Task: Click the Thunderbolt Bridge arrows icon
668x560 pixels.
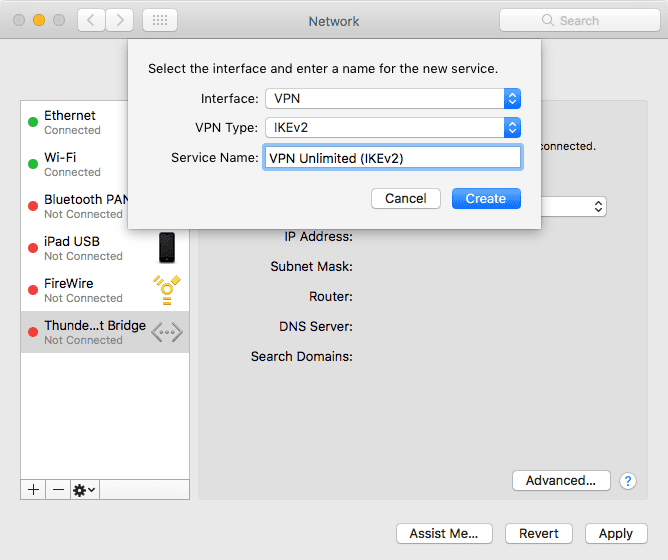Action: (x=167, y=332)
